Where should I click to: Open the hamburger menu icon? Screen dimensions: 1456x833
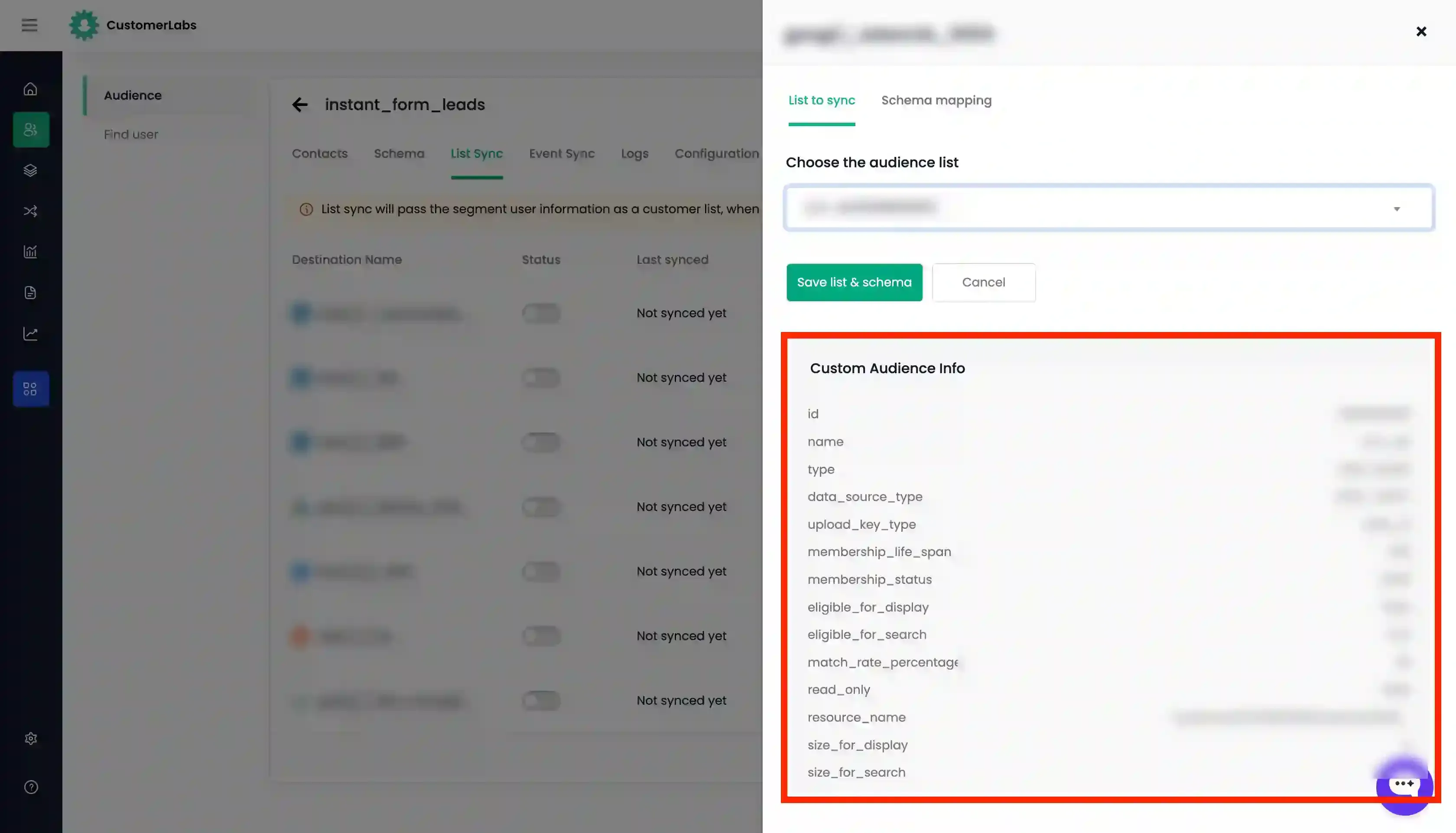click(29, 25)
